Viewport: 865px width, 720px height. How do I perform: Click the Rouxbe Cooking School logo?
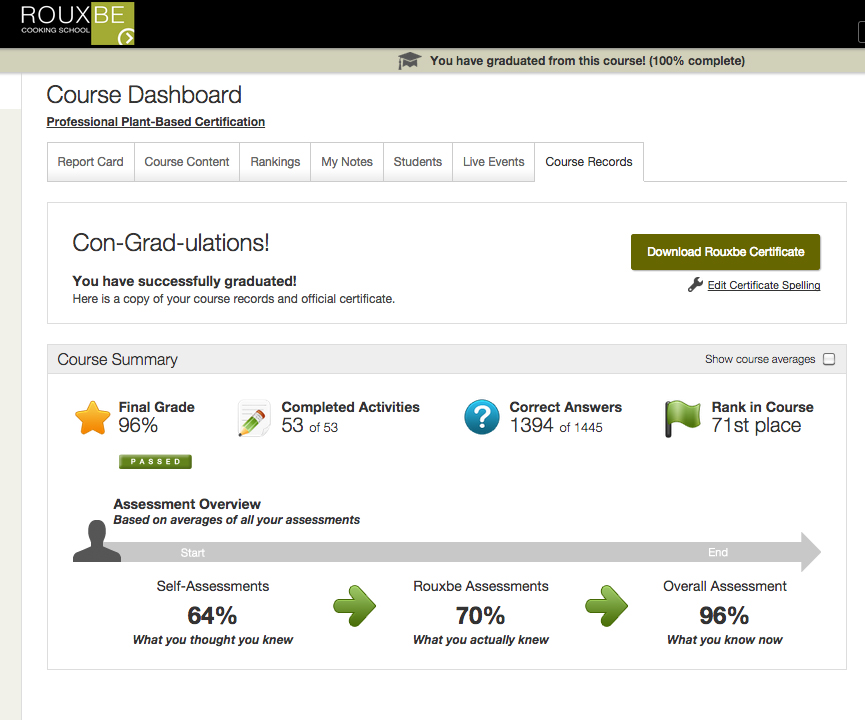click(x=77, y=23)
